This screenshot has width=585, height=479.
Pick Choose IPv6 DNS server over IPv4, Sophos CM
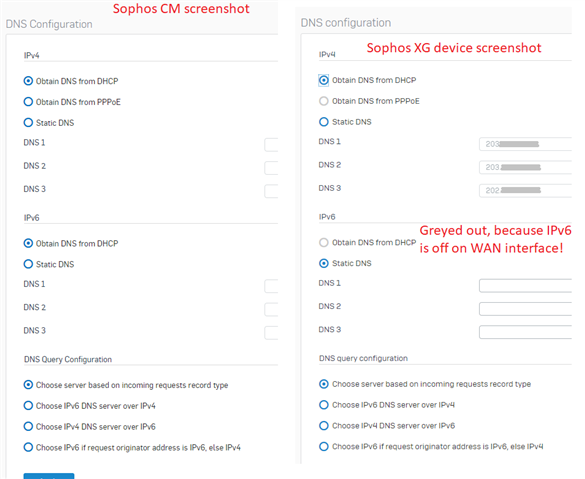tap(28, 406)
